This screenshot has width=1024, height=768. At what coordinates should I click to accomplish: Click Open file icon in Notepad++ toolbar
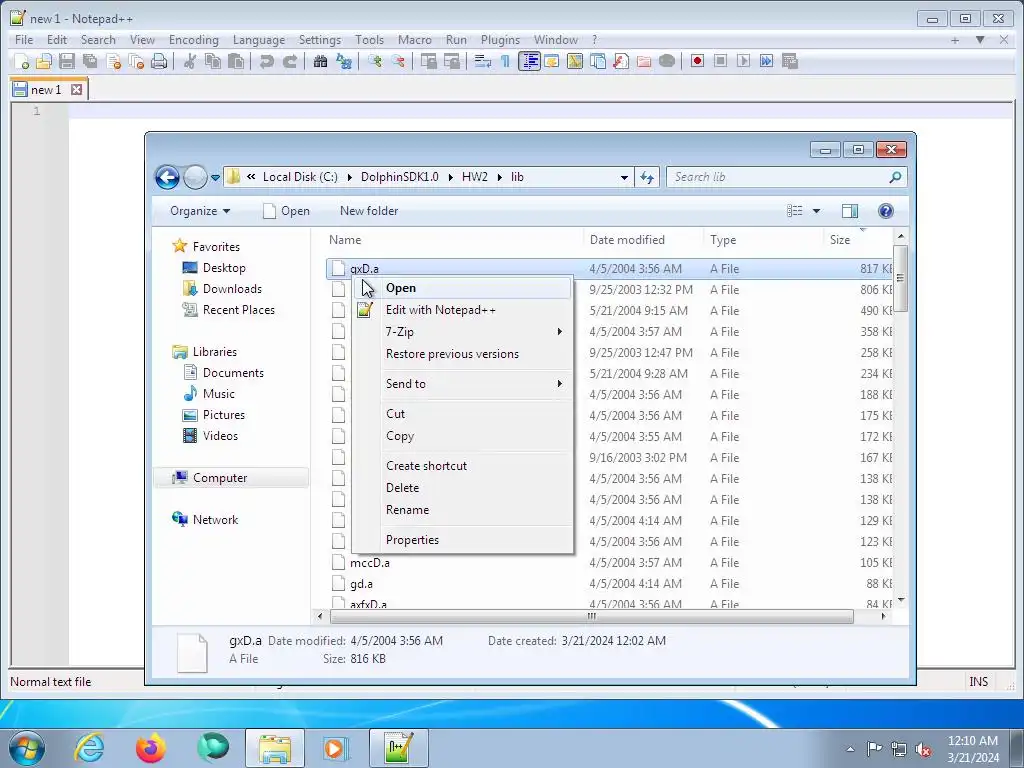(44, 61)
